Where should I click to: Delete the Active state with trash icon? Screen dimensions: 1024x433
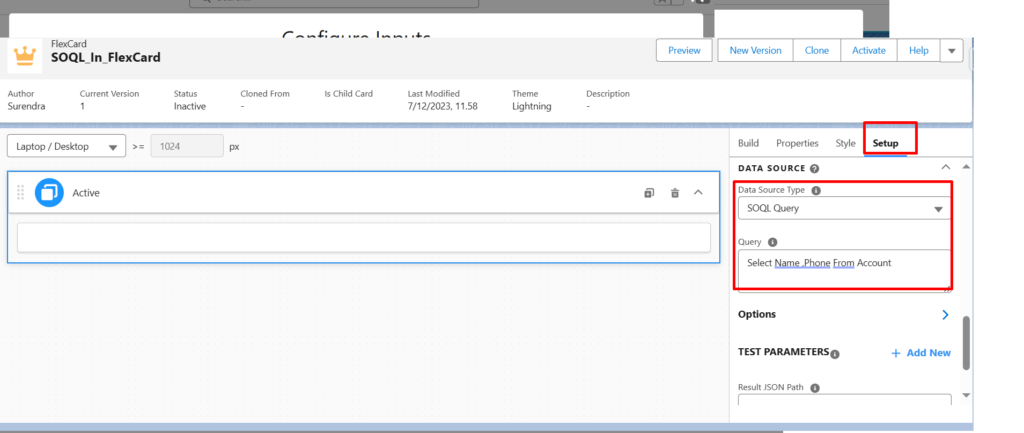coord(675,193)
